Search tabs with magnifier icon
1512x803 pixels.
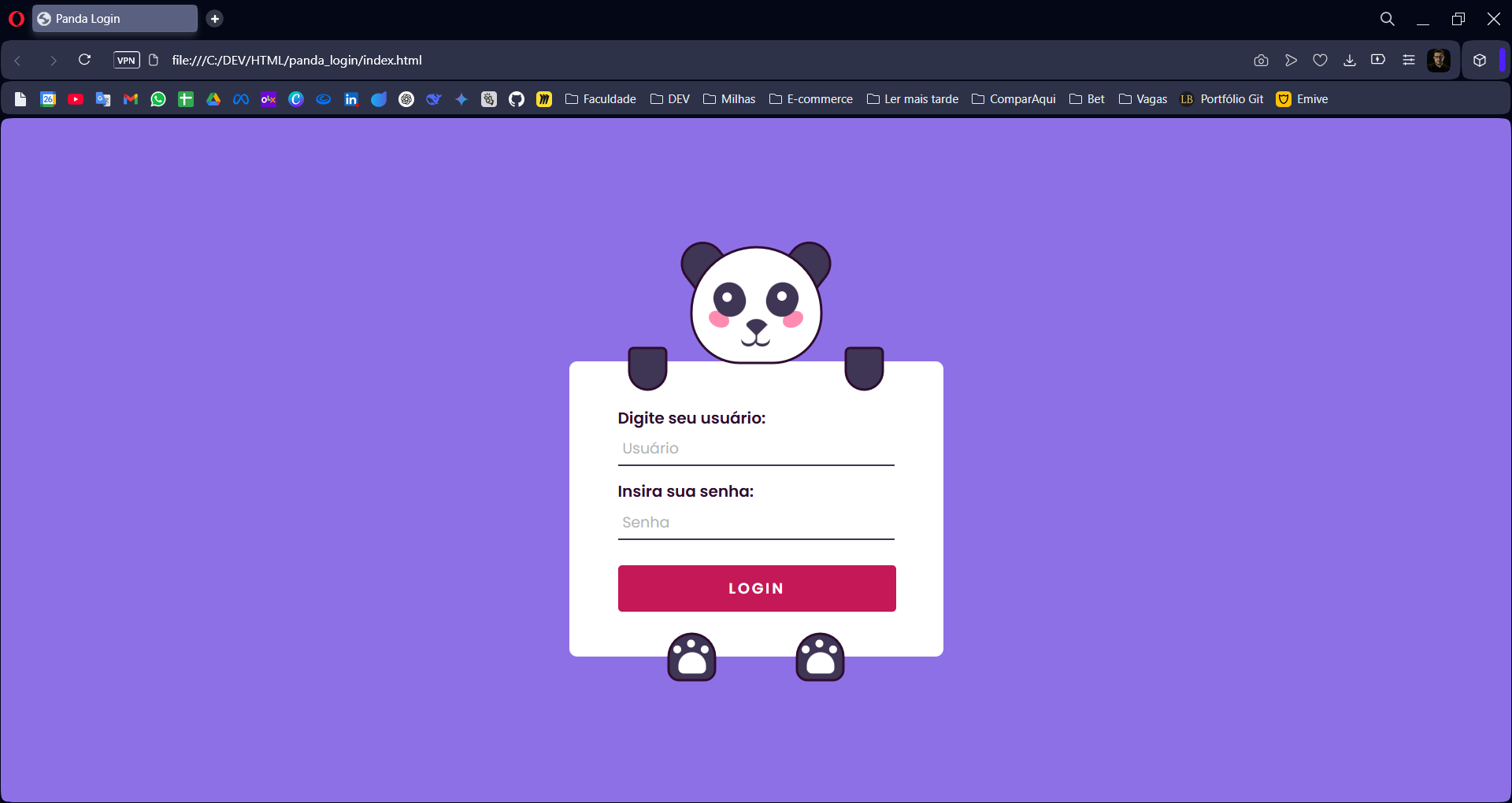1388,19
